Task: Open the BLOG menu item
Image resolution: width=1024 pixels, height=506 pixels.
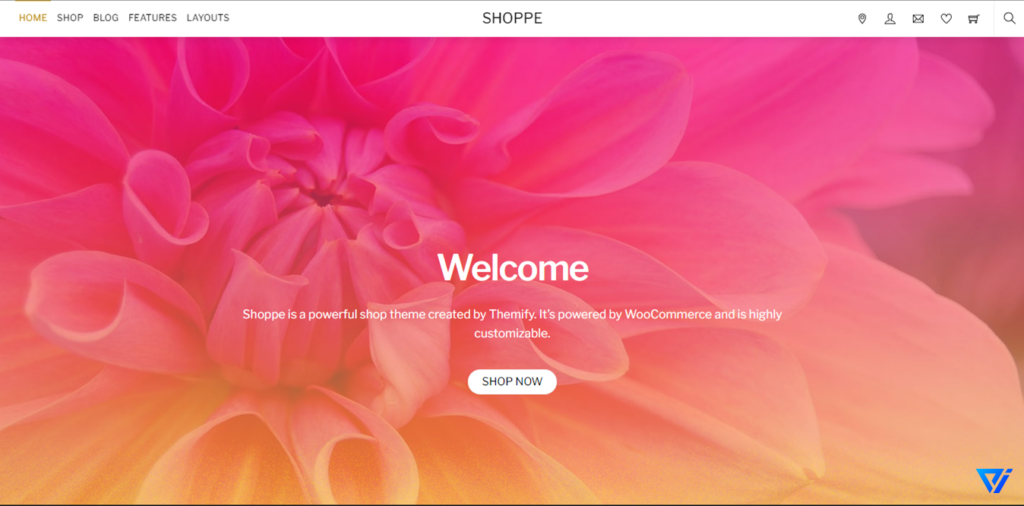Action: (106, 18)
